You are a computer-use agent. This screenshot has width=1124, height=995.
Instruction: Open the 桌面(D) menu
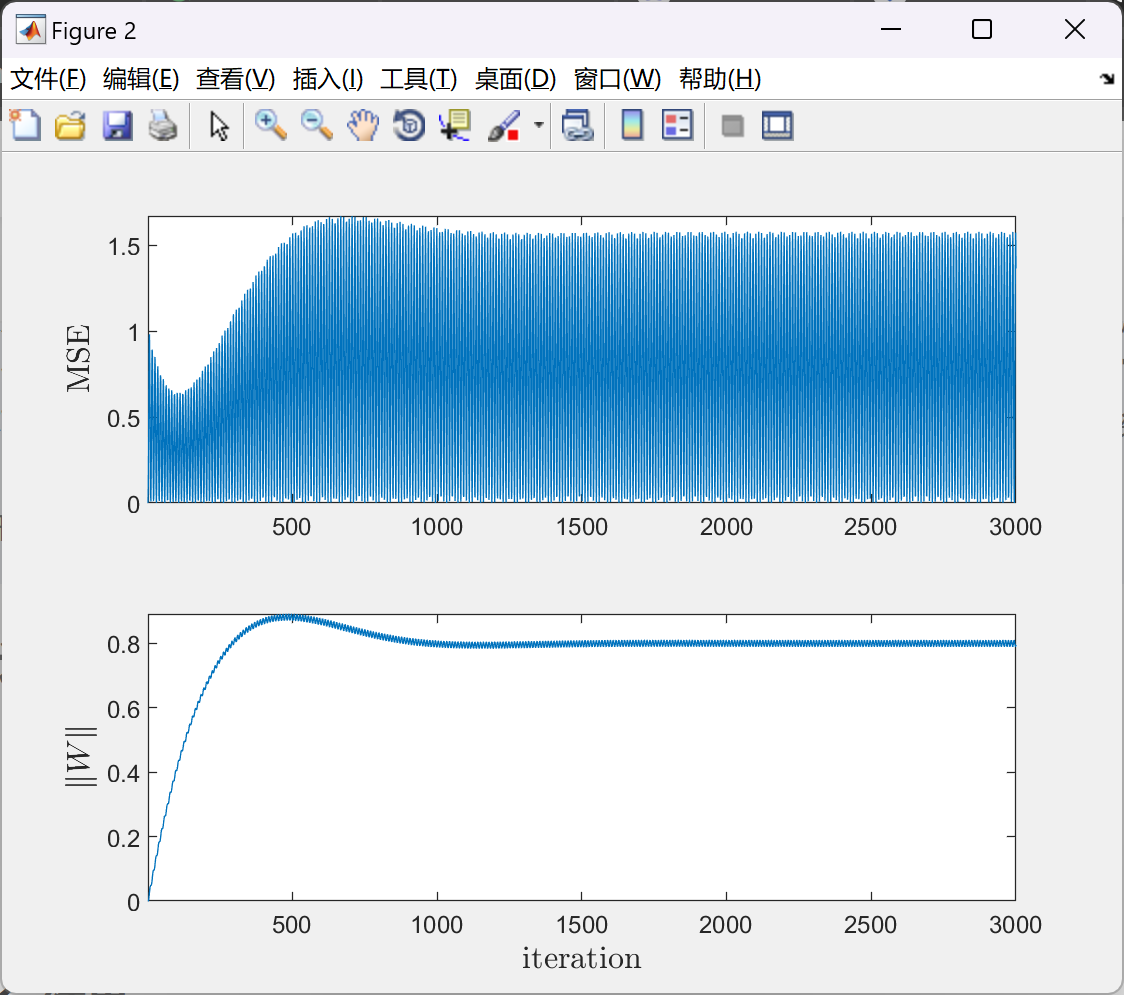click(x=515, y=79)
